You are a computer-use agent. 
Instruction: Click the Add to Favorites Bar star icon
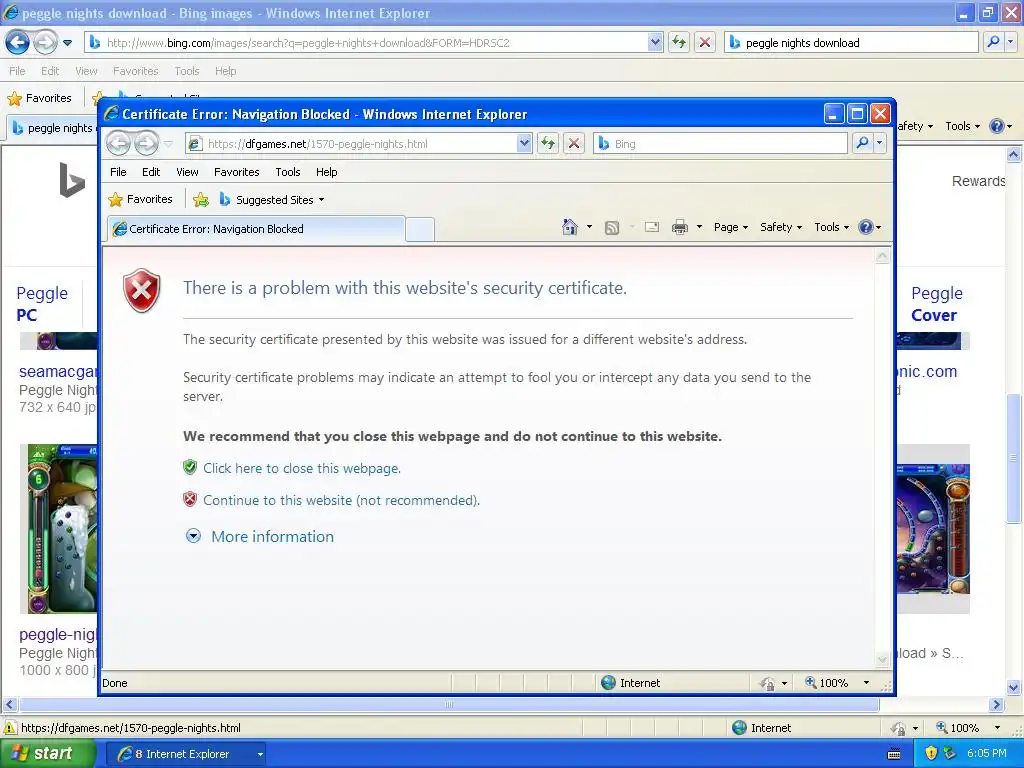point(201,200)
